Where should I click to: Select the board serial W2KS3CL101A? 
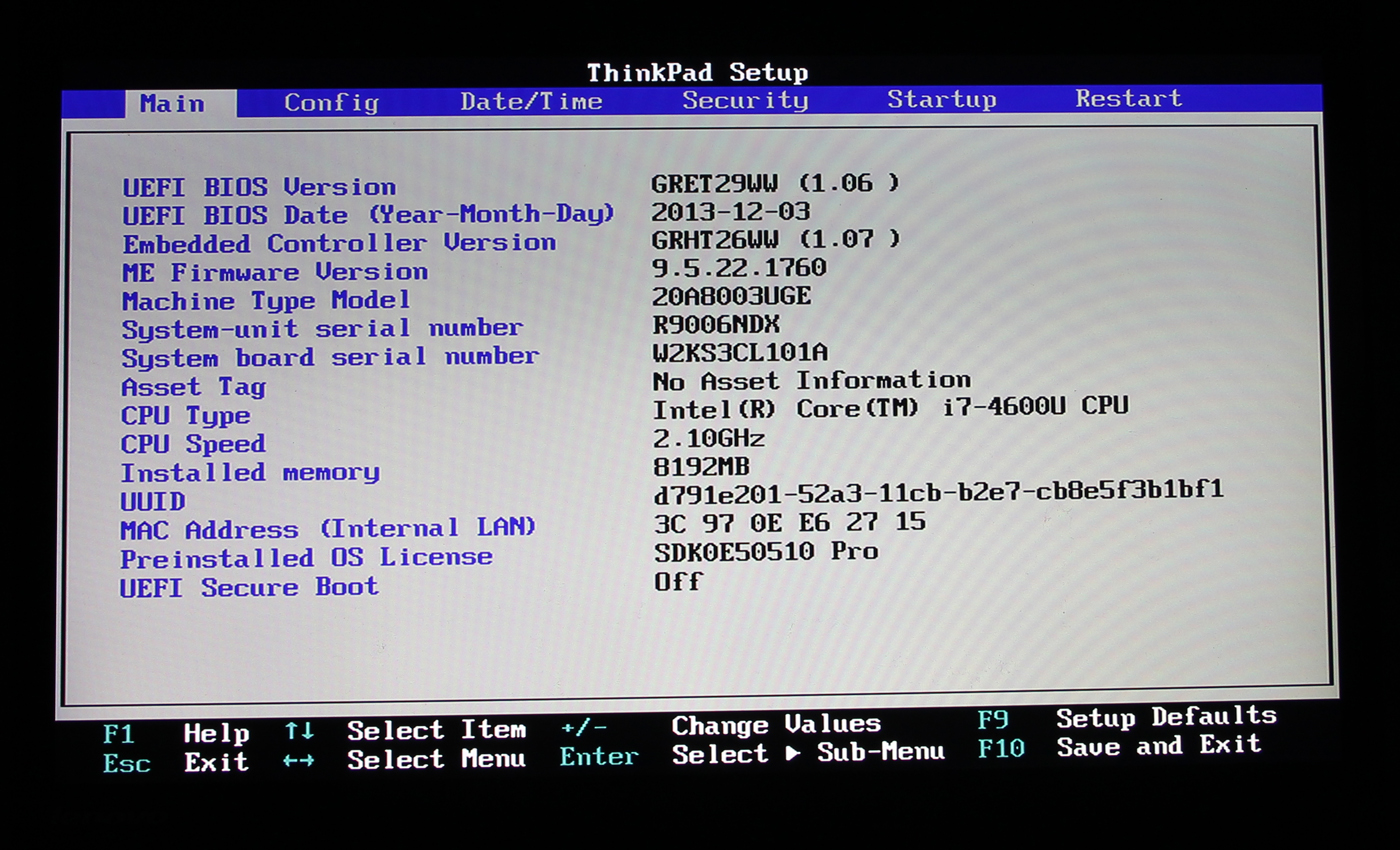740,352
